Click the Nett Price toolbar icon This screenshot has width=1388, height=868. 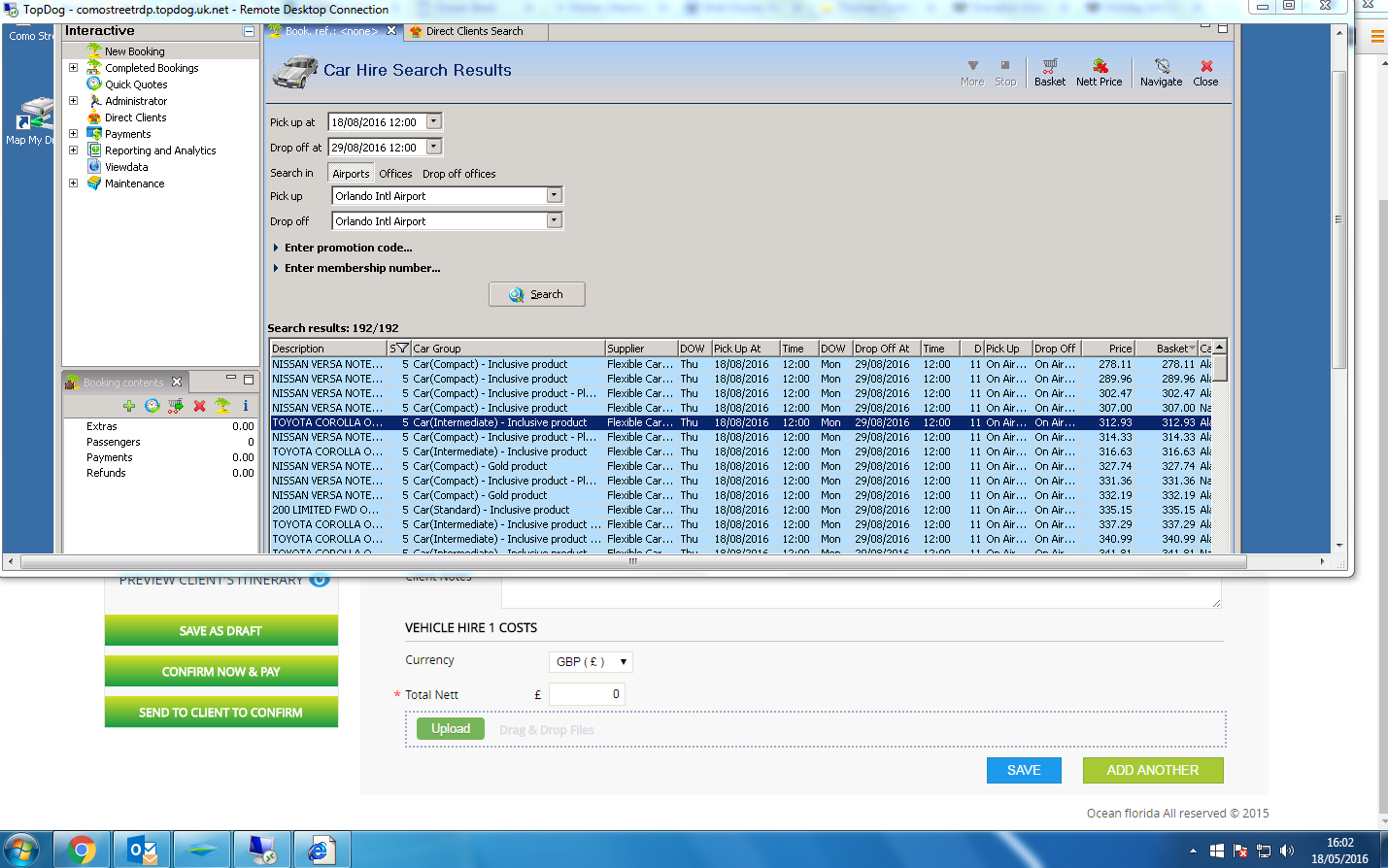click(1100, 67)
